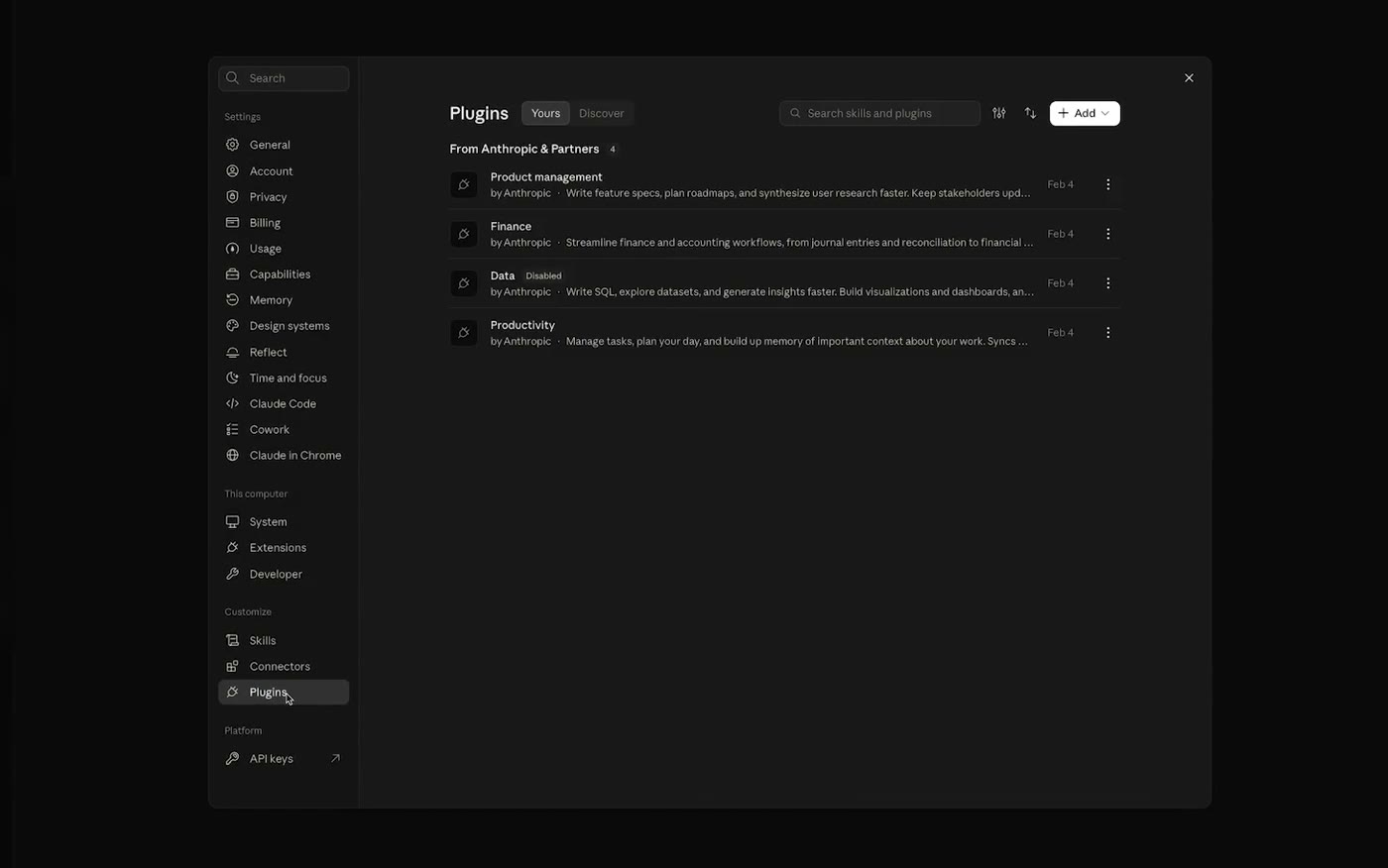The image size is (1388, 868).
Task: Click the Productivity plugin icon
Action: tap(464, 333)
